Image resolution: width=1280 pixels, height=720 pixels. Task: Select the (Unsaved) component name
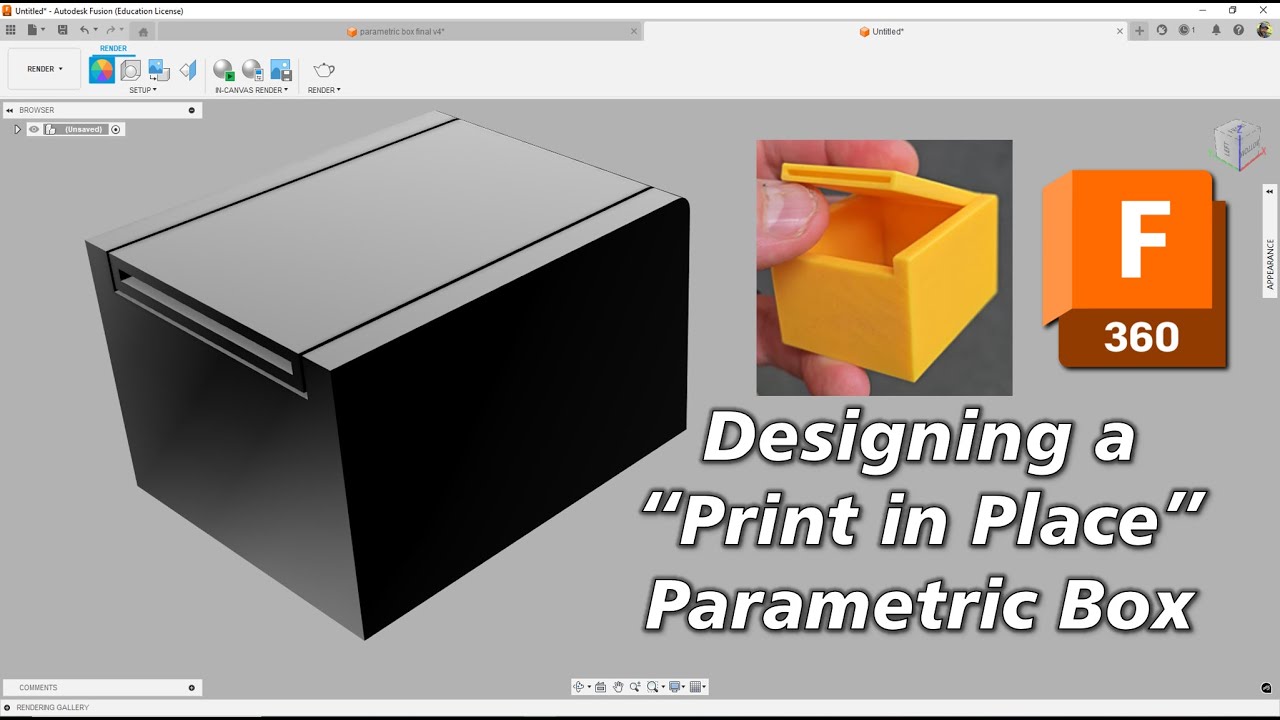pos(84,129)
